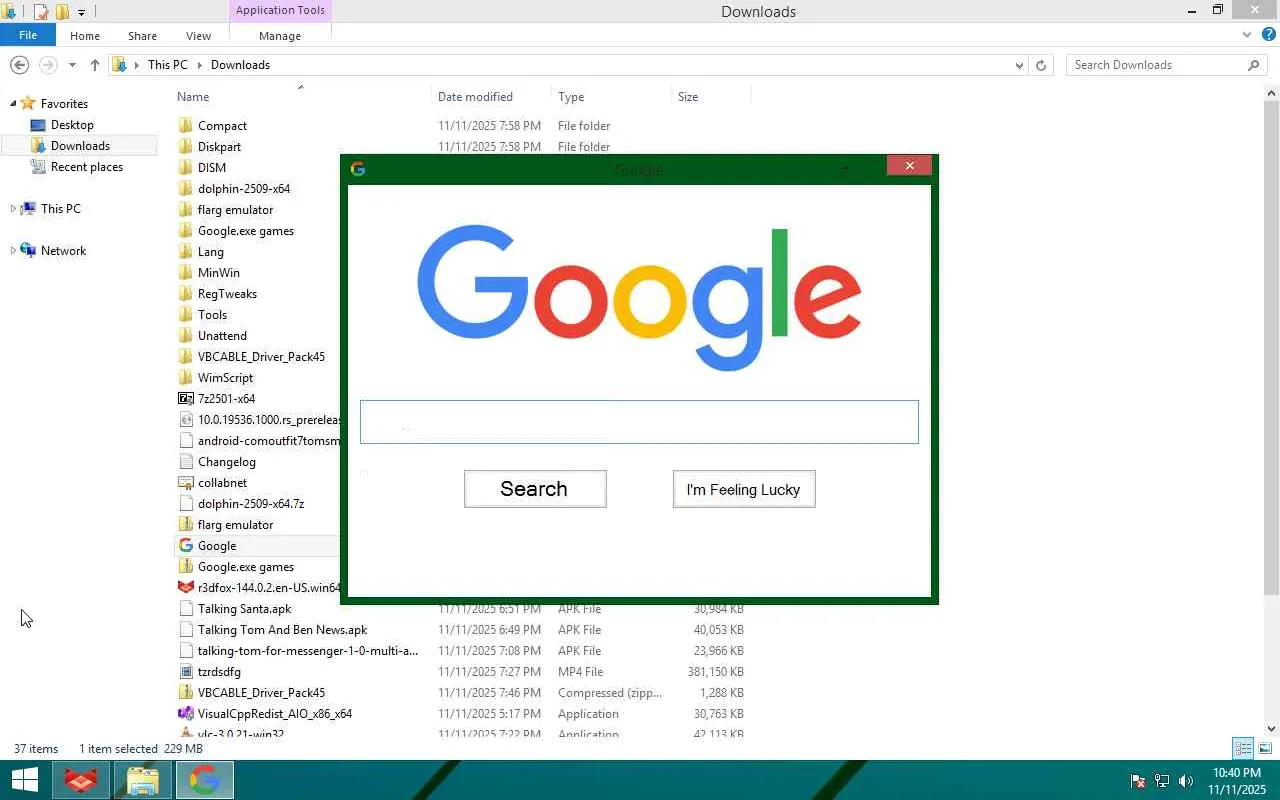Switch to the Share ribbon tab
The height and width of the screenshot is (800, 1280).
(x=142, y=36)
